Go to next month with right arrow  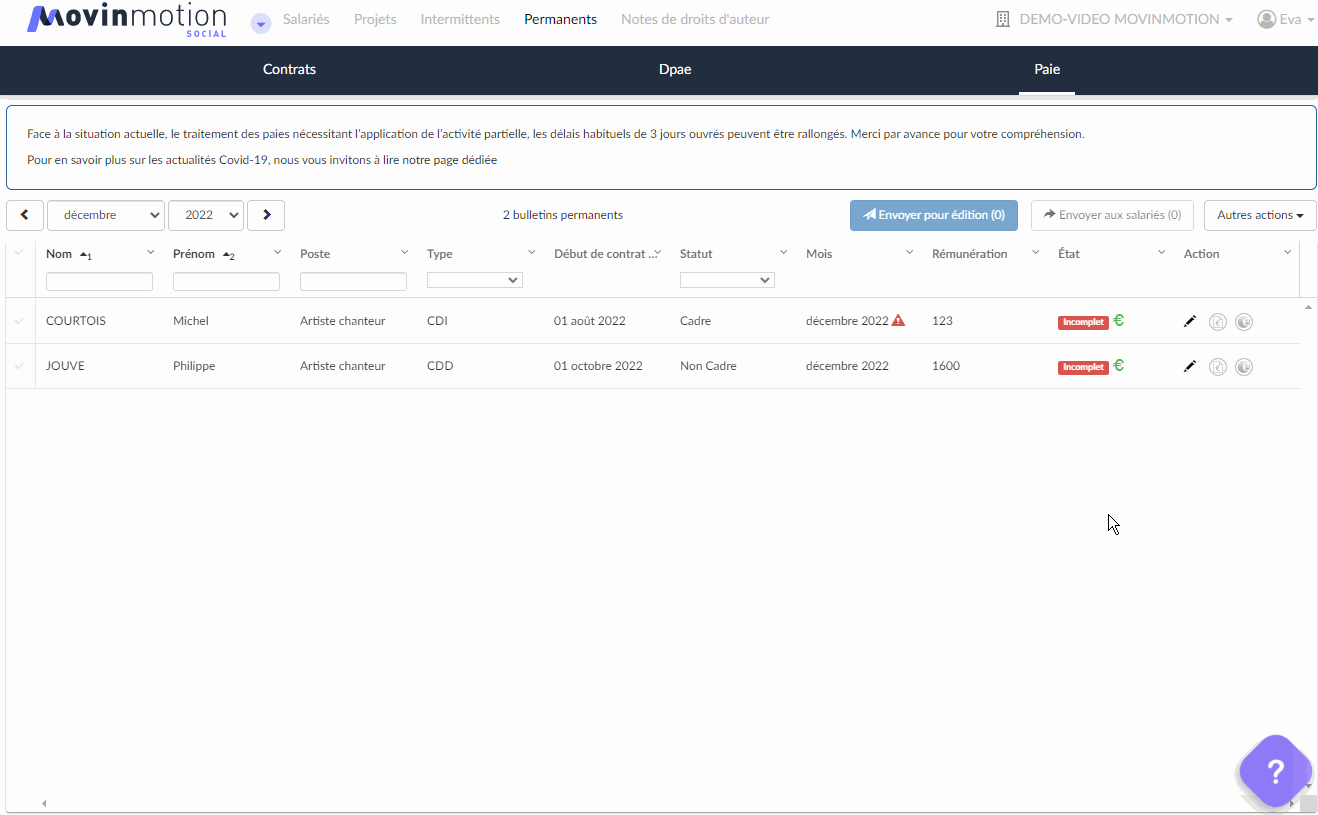click(x=266, y=215)
